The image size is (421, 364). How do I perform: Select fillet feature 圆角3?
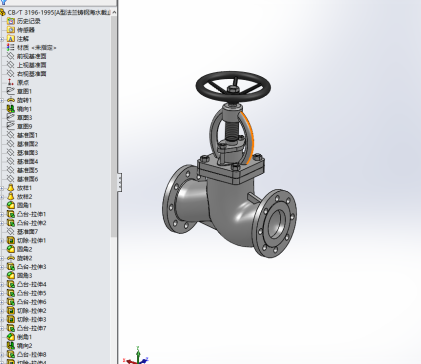coord(25,276)
